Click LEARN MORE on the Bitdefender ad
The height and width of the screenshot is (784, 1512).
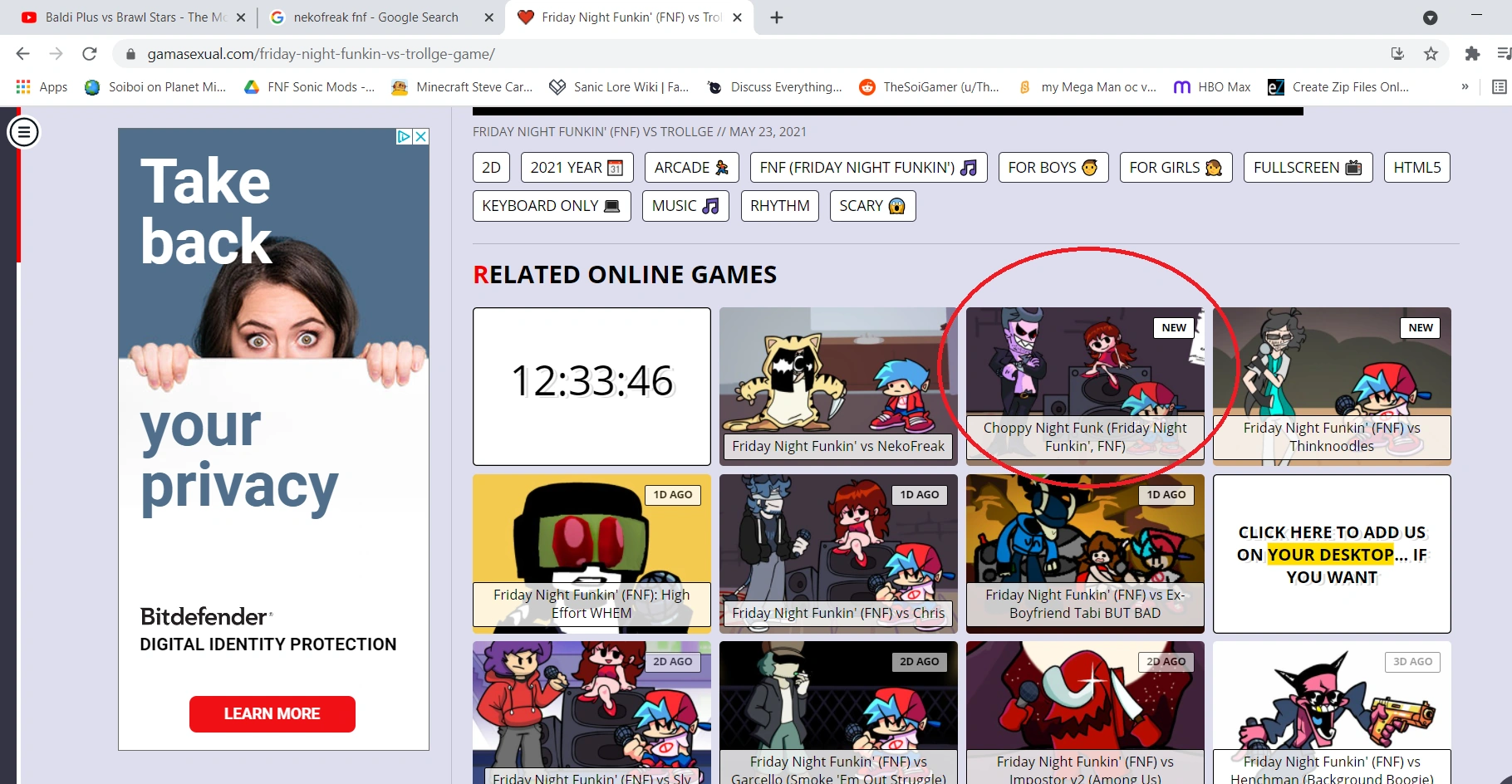click(x=272, y=714)
